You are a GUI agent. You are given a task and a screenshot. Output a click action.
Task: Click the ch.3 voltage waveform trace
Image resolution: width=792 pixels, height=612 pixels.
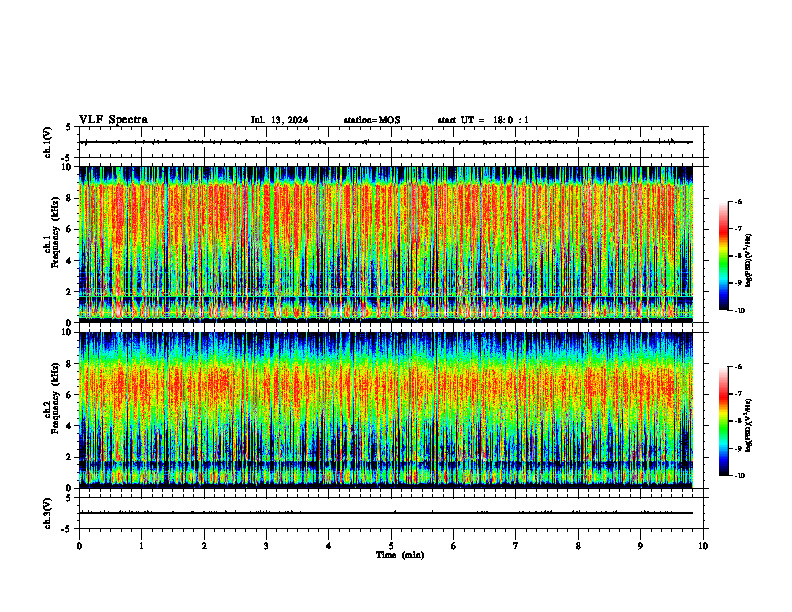click(386, 513)
